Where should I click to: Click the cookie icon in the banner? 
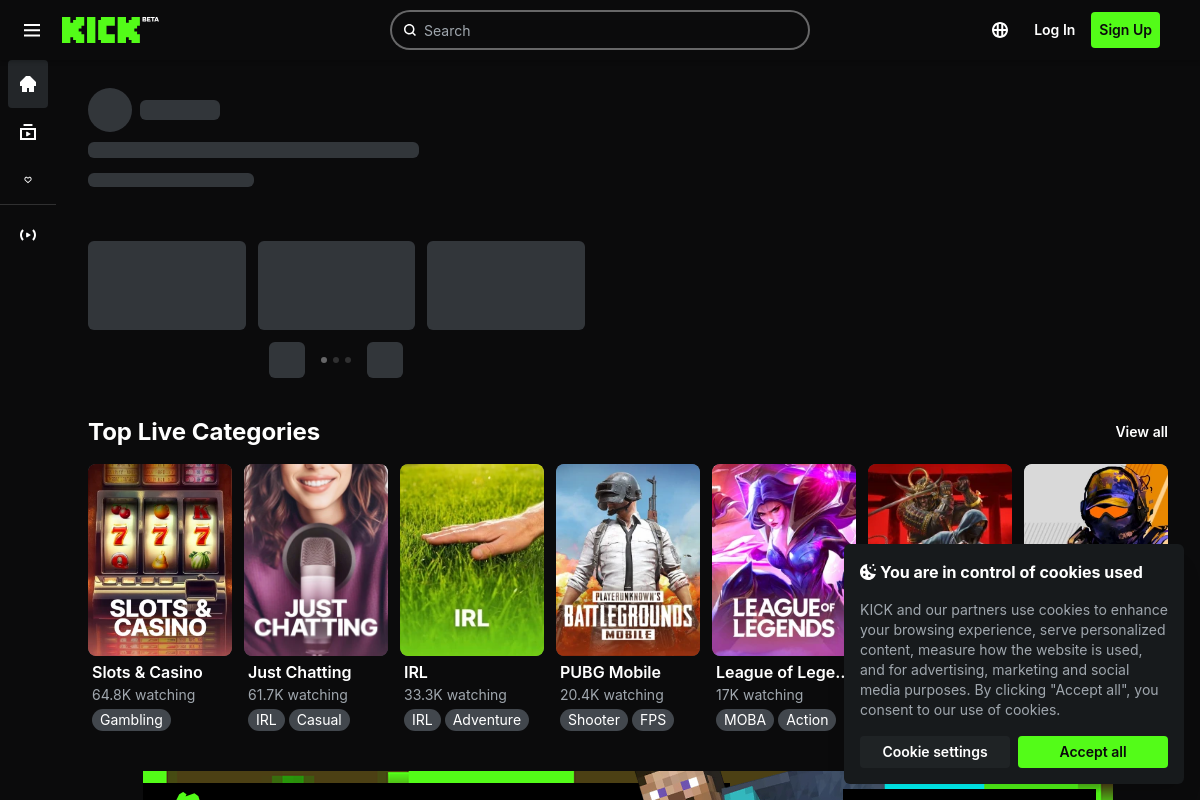click(x=868, y=572)
